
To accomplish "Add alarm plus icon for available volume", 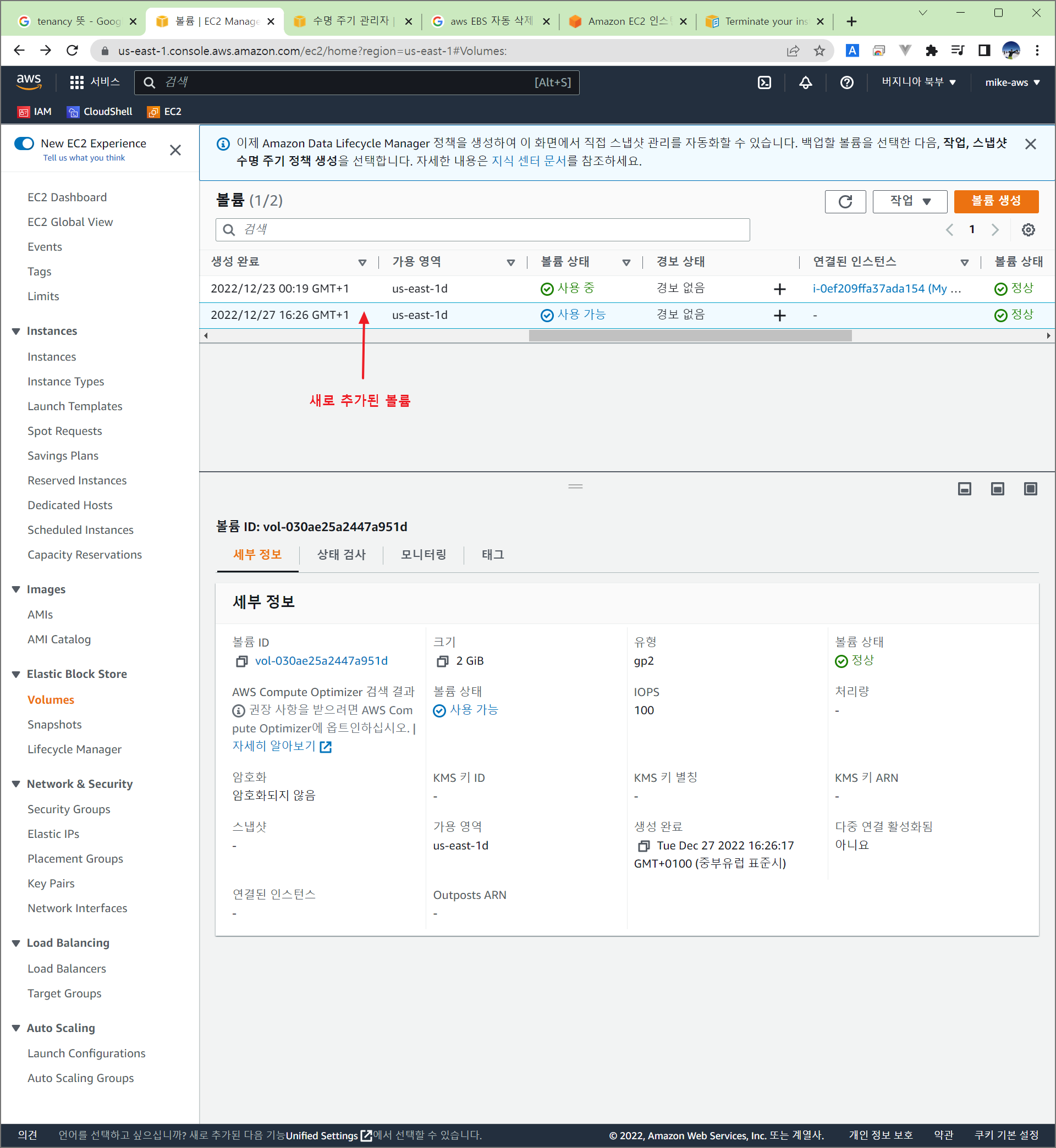I will coord(779,315).
